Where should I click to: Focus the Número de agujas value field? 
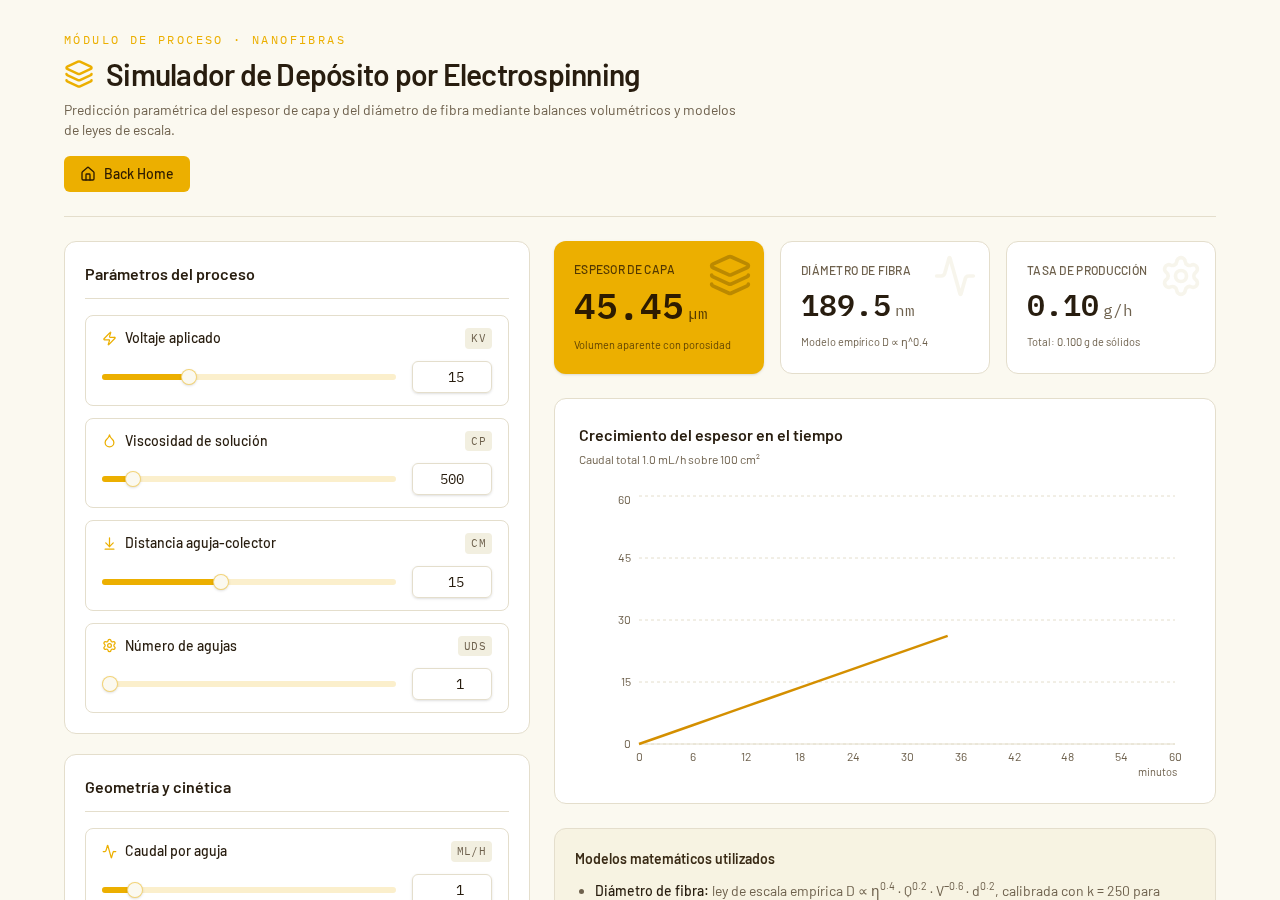(x=452, y=684)
